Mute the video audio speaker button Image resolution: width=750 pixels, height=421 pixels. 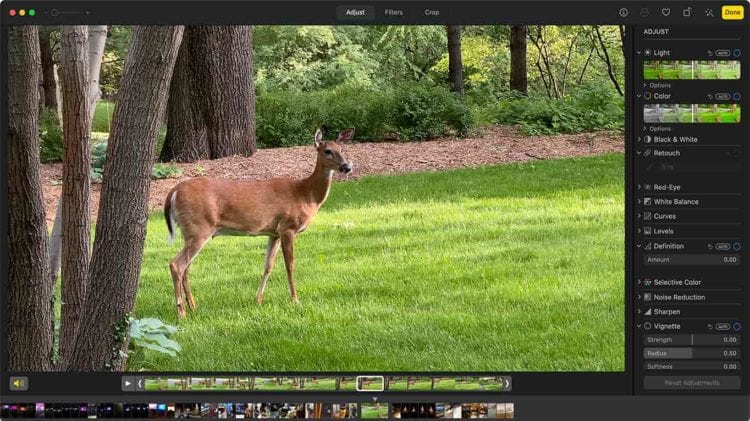coord(19,383)
